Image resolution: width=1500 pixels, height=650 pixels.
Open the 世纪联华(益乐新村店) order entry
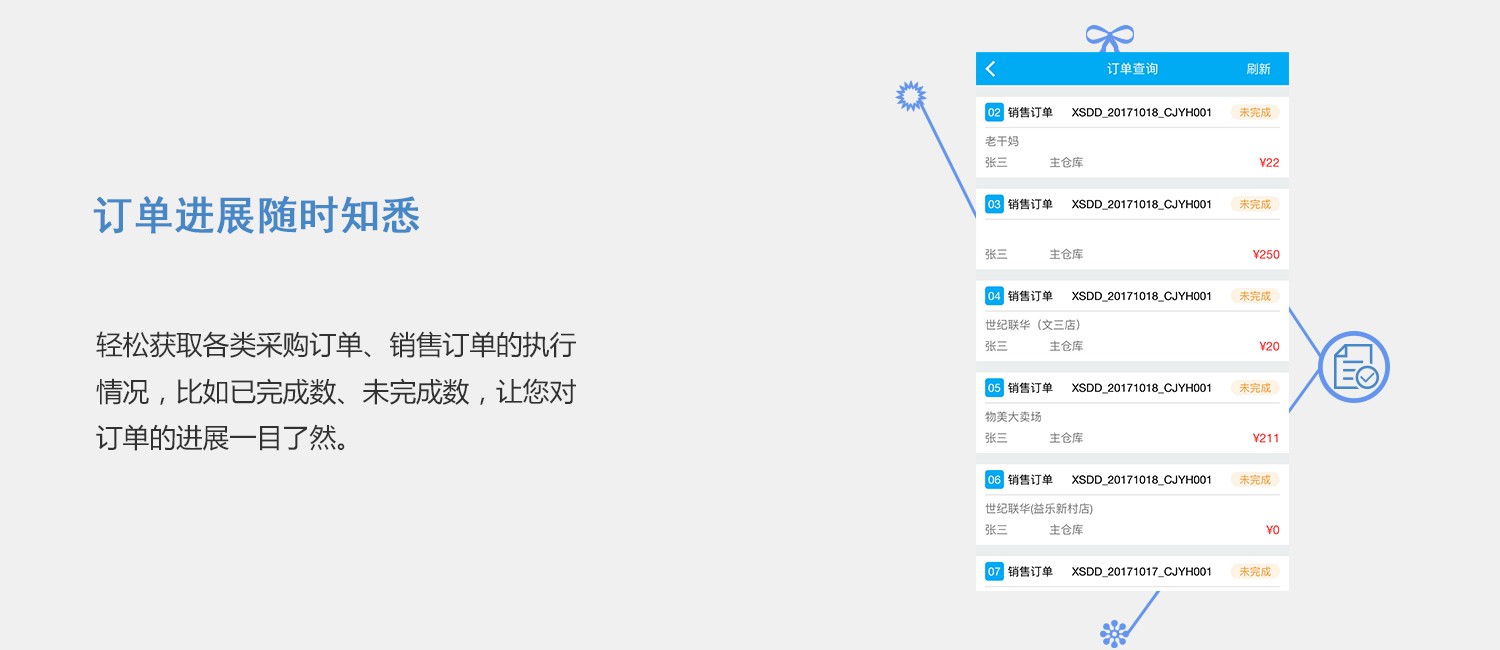click(x=1038, y=509)
